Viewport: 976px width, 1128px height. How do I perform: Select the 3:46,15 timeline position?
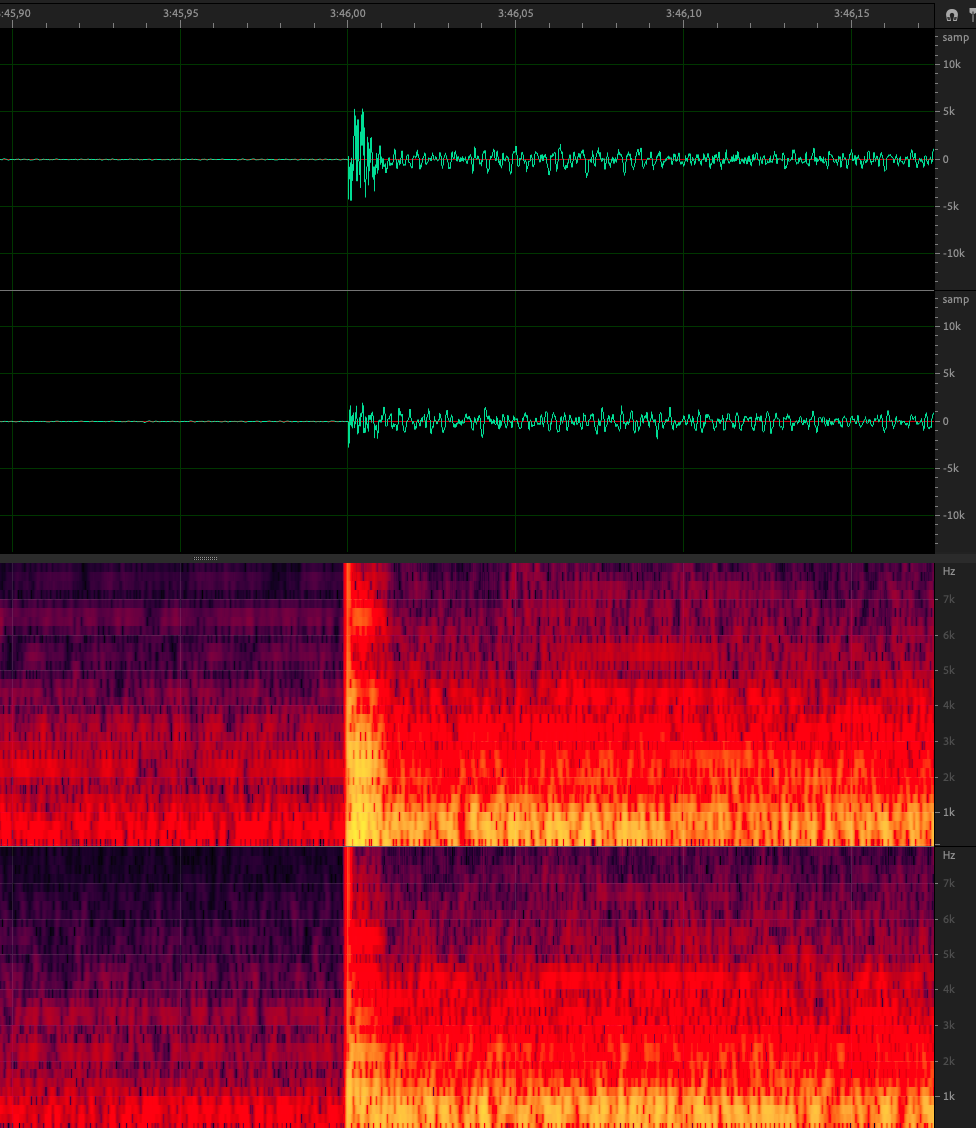tap(851, 13)
